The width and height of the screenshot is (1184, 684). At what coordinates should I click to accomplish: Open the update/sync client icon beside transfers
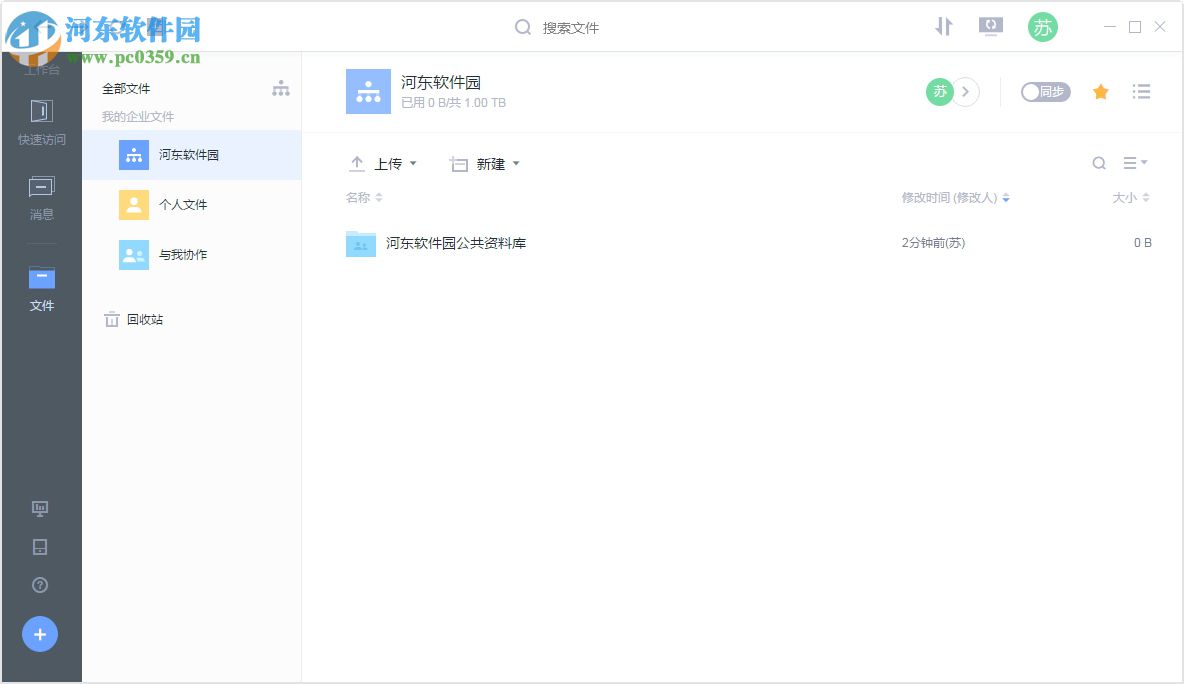990,27
